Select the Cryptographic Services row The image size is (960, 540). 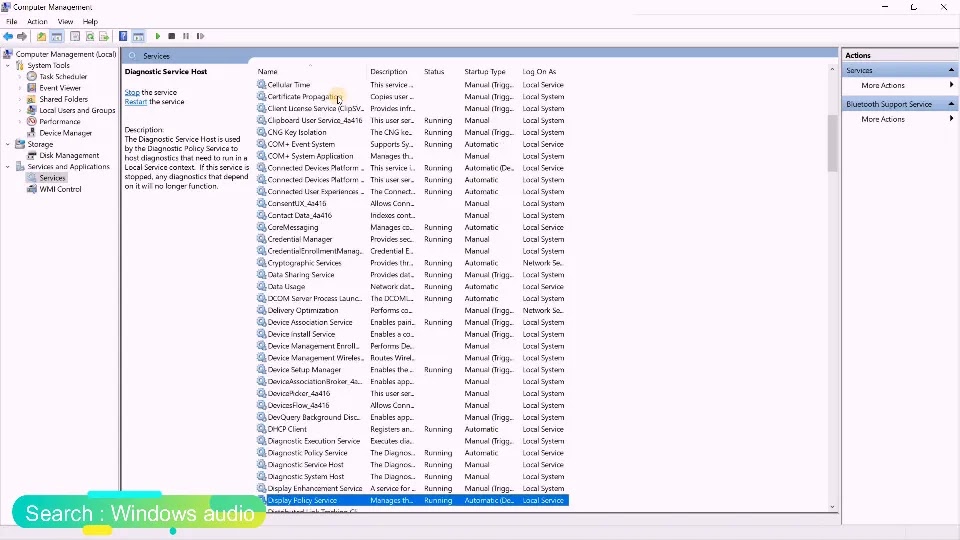click(x=413, y=263)
